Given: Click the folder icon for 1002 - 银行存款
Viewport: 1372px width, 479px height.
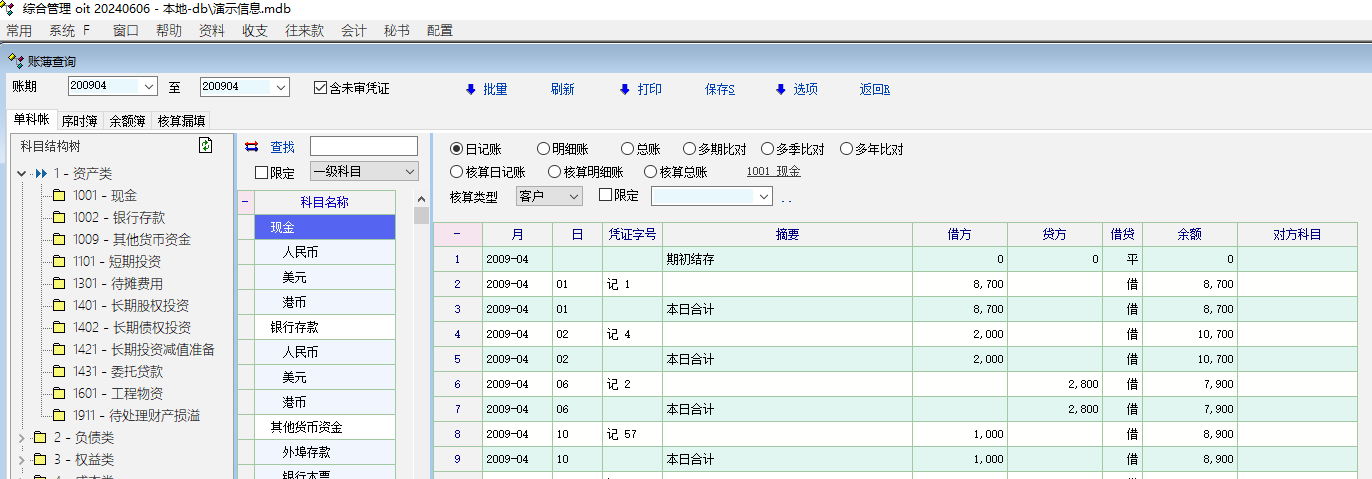Looking at the screenshot, I should click(59, 217).
